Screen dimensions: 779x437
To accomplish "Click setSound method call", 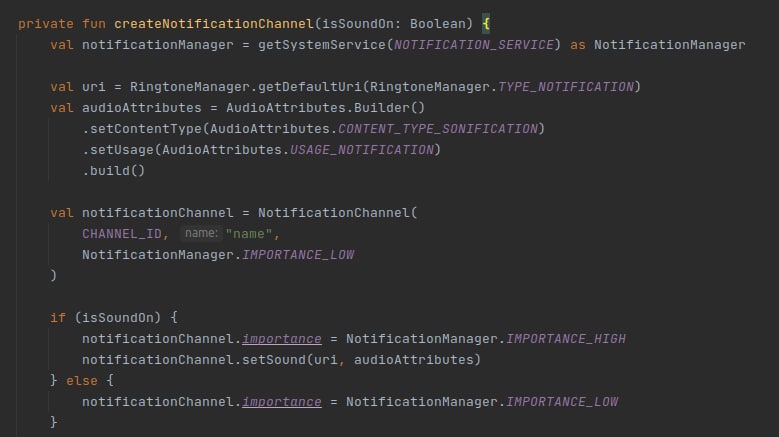I will [274, 360].
